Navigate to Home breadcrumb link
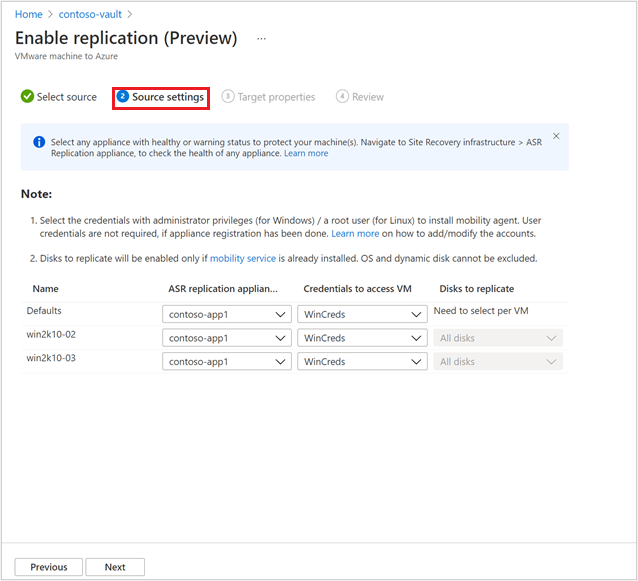This screenshot has height=581, width=638. click(29, 14)
